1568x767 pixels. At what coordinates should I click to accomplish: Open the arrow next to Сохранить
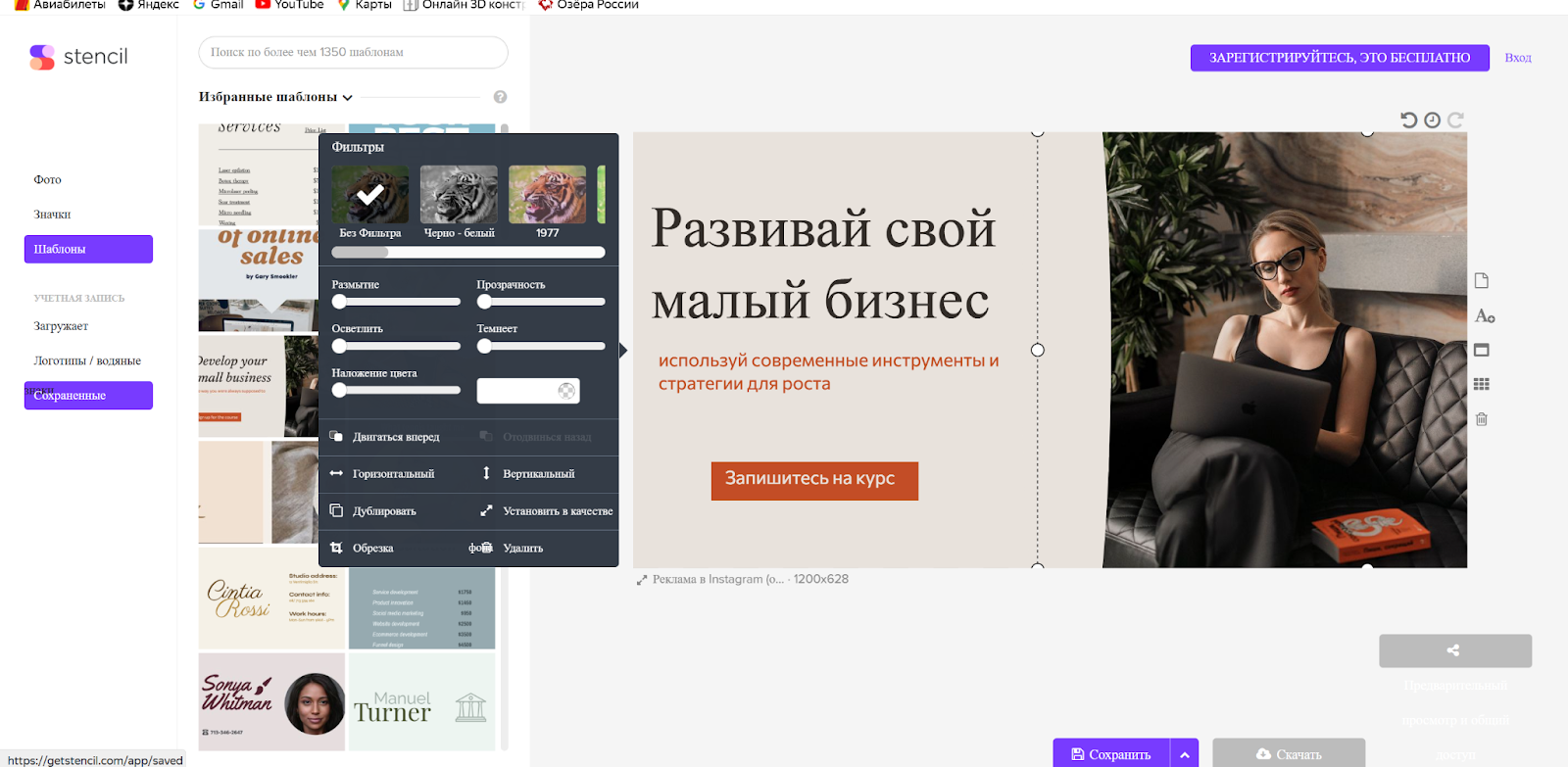(x=1184, y=754)
